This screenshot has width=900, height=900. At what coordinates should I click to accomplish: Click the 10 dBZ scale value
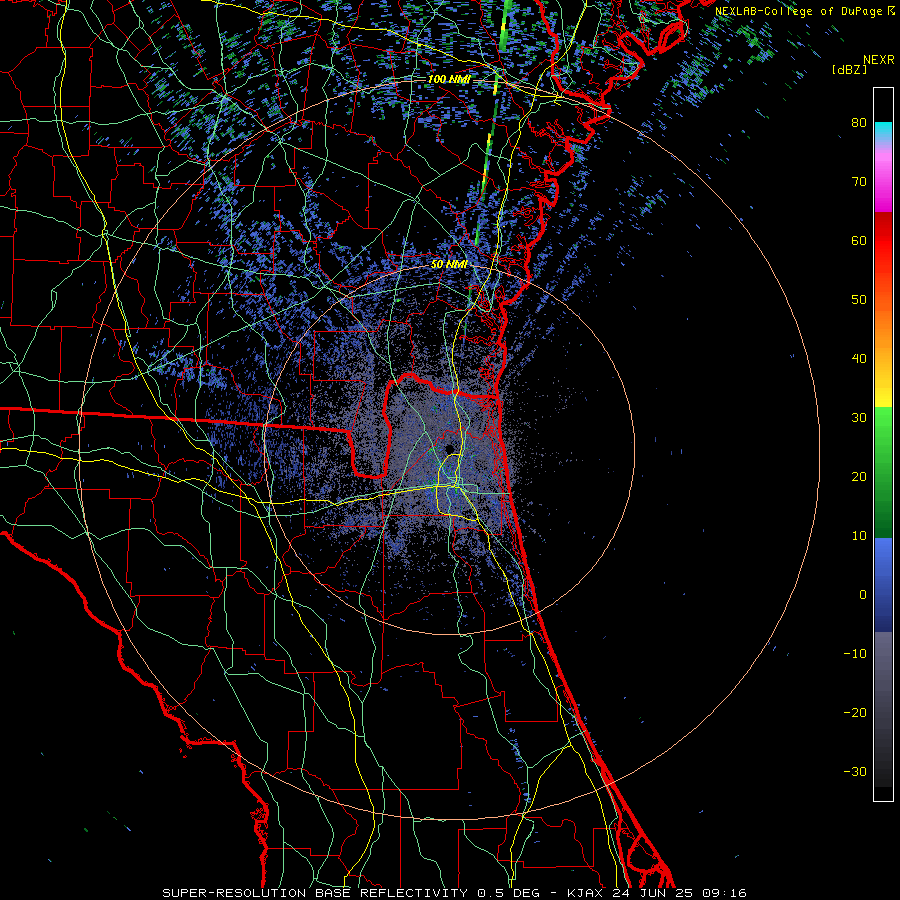coord(859,536)
